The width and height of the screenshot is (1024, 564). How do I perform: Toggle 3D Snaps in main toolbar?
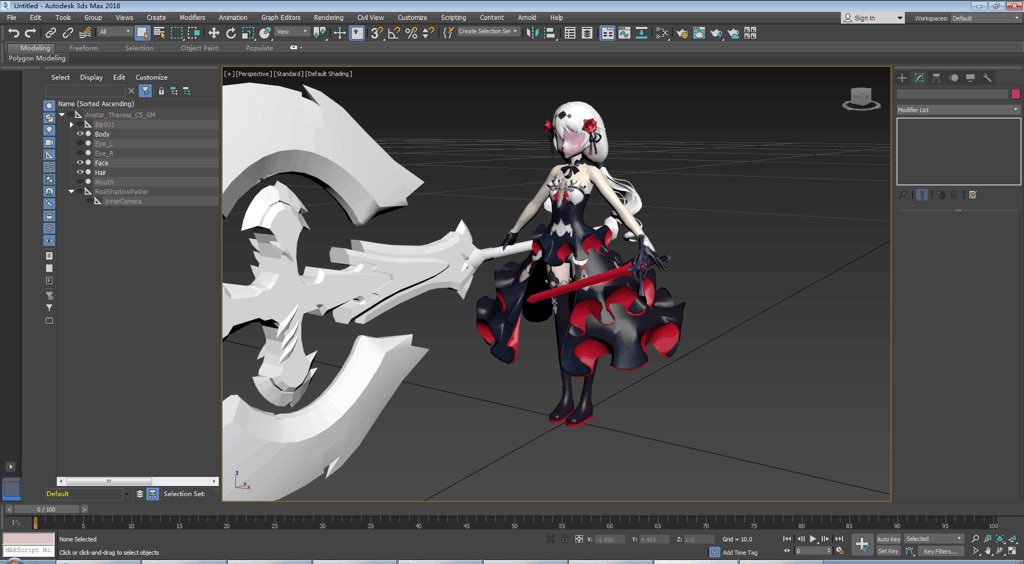click(377, 33)
